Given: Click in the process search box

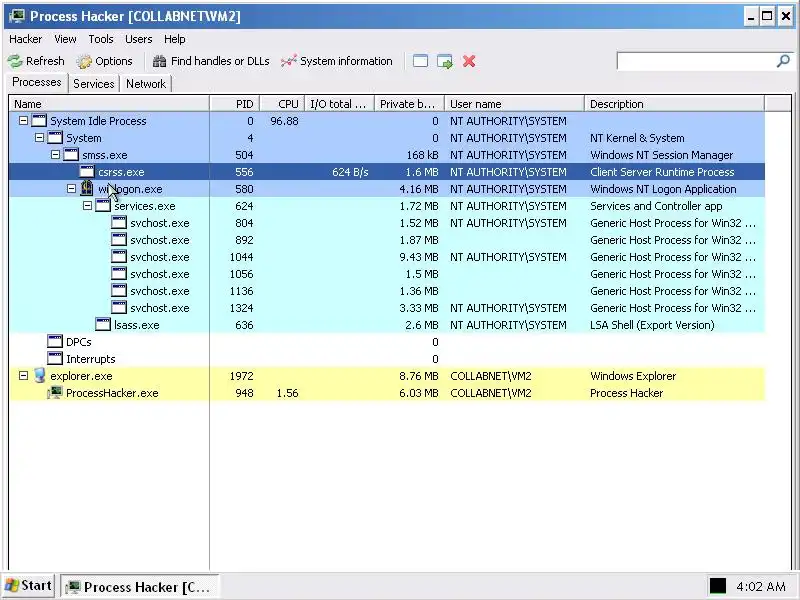Looking at the screenshot, I should tap(696, 61).
